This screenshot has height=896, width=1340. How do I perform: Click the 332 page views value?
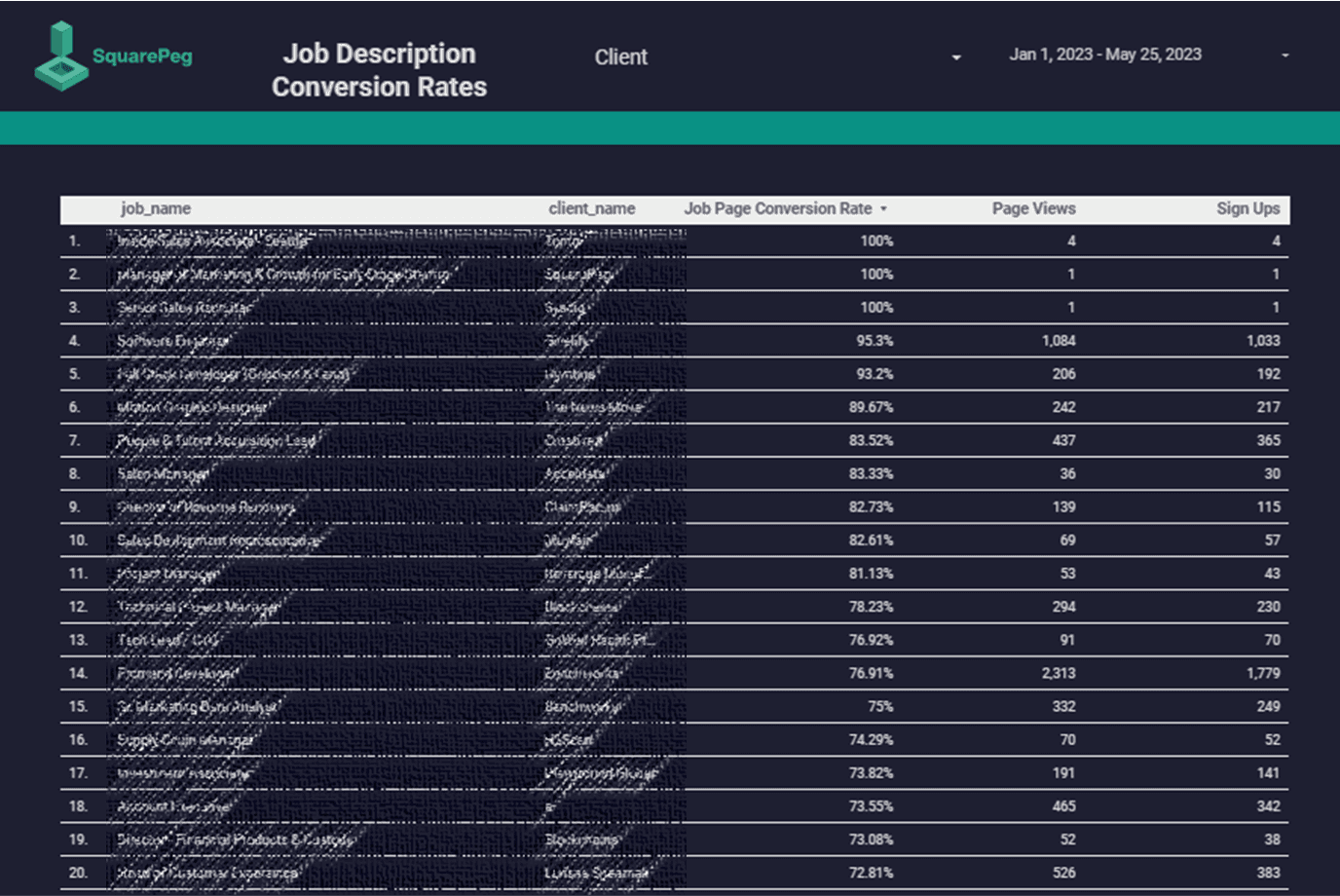[x=1063, y=706]
